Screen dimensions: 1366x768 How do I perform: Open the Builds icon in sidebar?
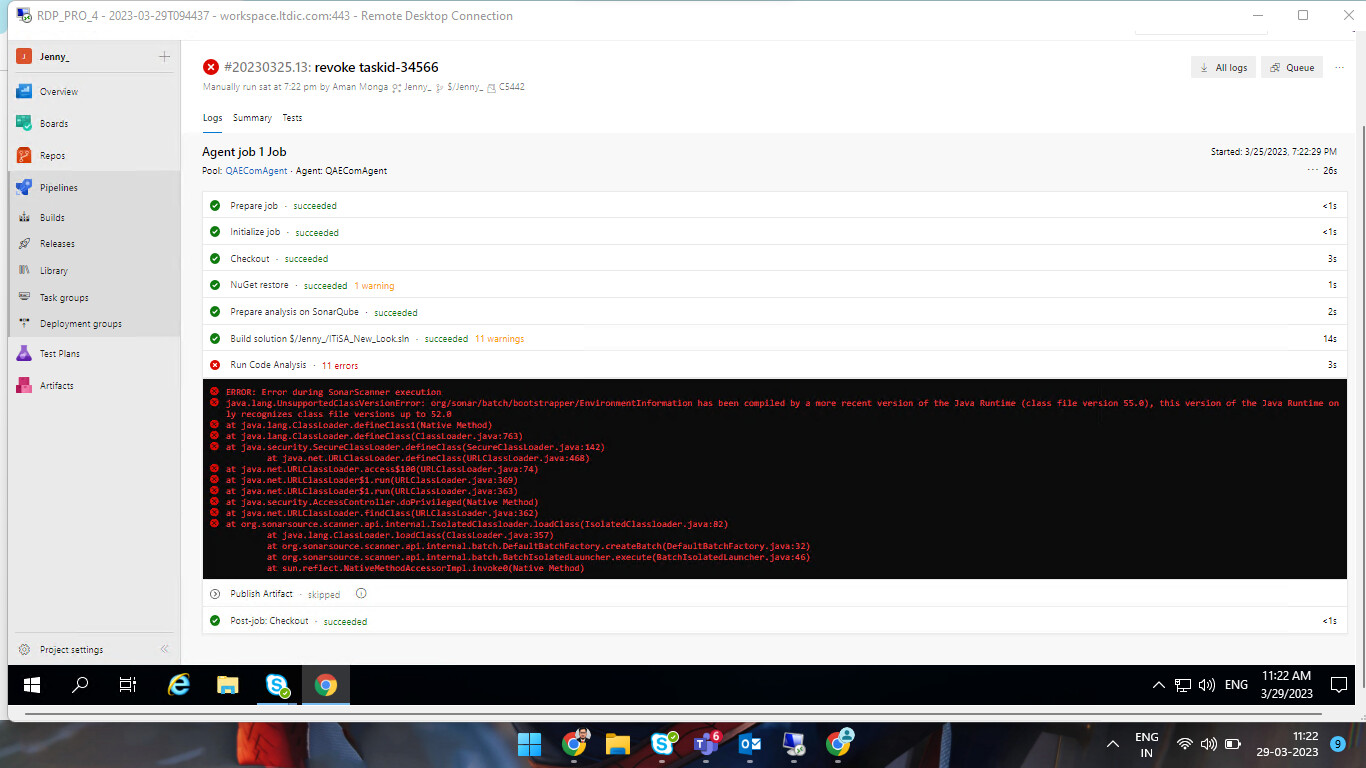[x=22, y=217]
